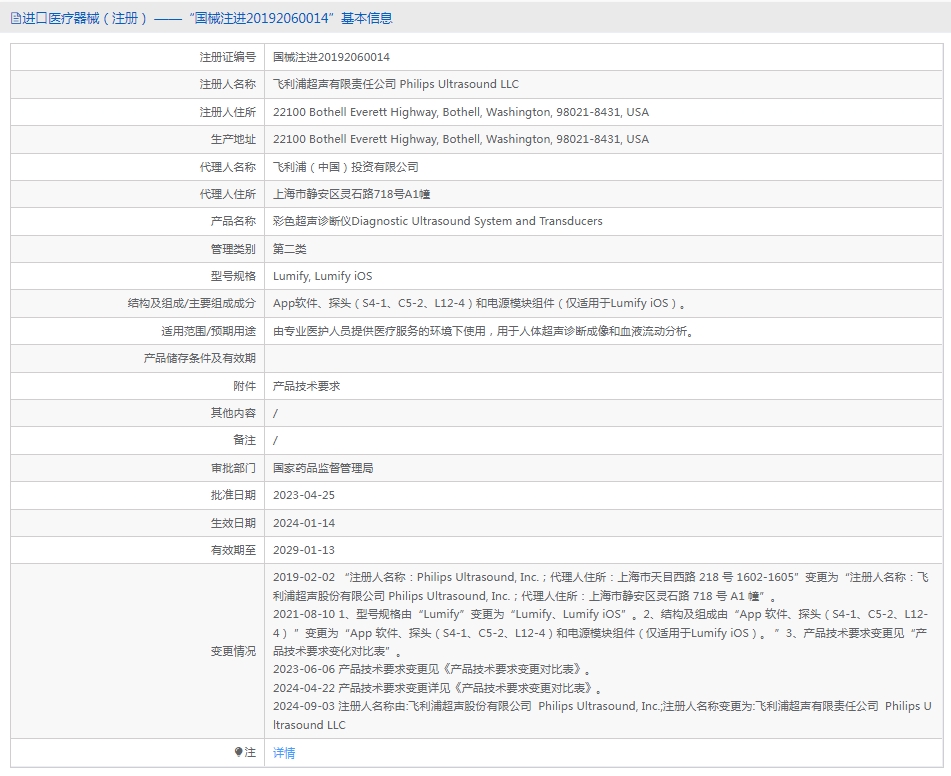Click agent name 飞利浦（中国）投资有限公司
Viewport: 951px width, 776px height.
pyautogui.click(x=346, y=167)
